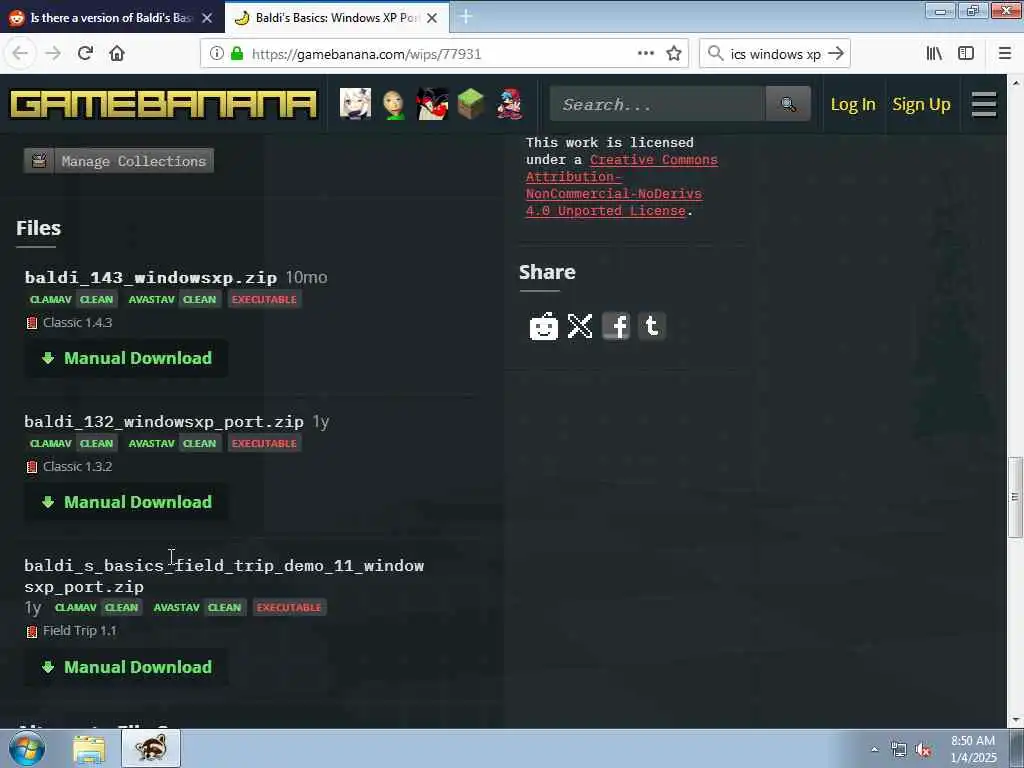Select the baldi_143_windowsxp.zip filename
1024x768 pixels.
pyautogui.click(x=151, y=278)
